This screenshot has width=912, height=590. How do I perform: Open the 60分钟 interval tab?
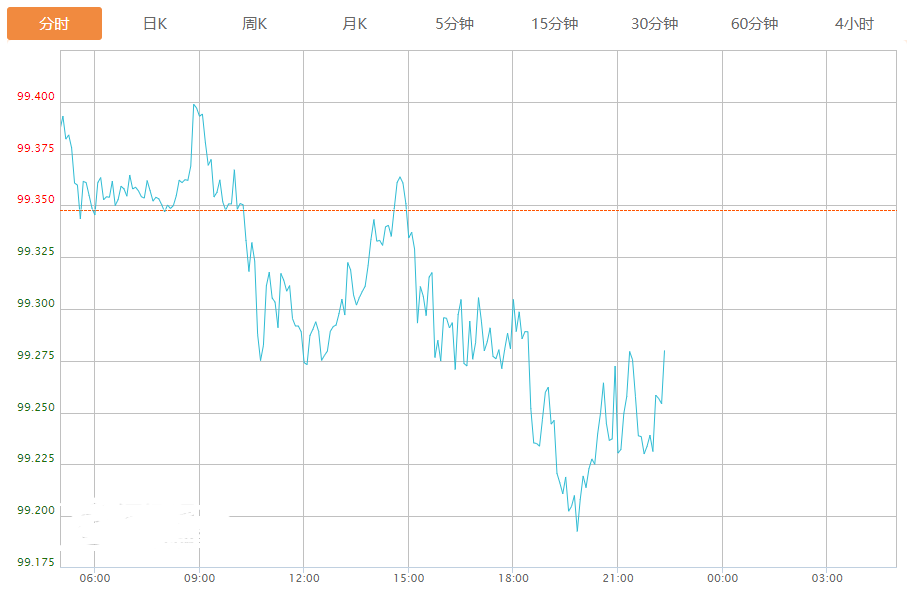click(x=754, y=24)
